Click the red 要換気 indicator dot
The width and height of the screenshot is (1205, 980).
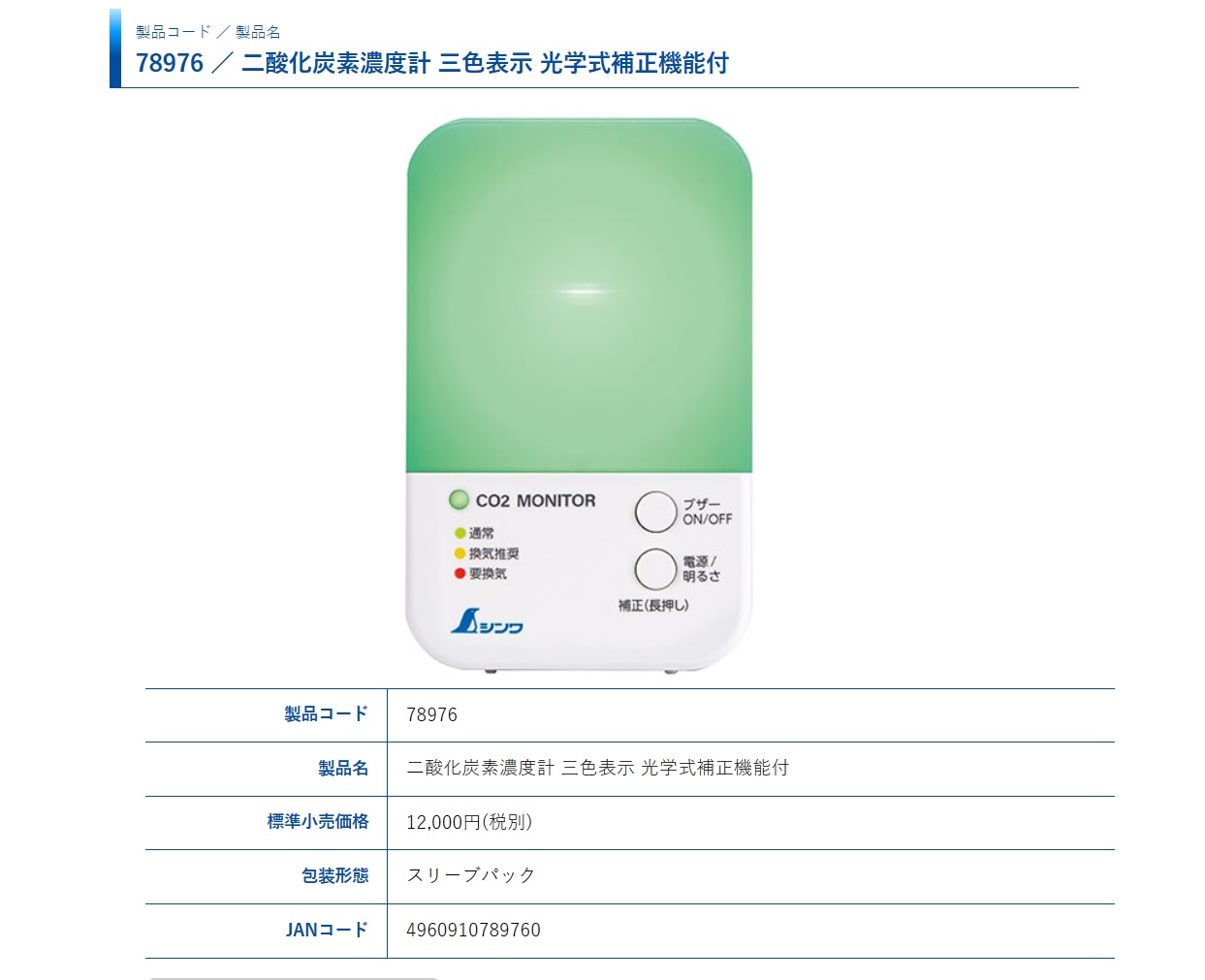460,574
